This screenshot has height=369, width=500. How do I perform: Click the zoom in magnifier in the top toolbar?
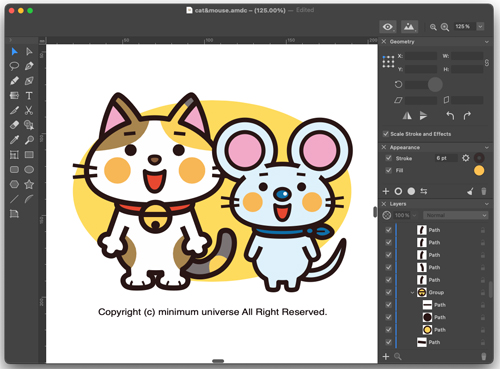coord(445,27)
